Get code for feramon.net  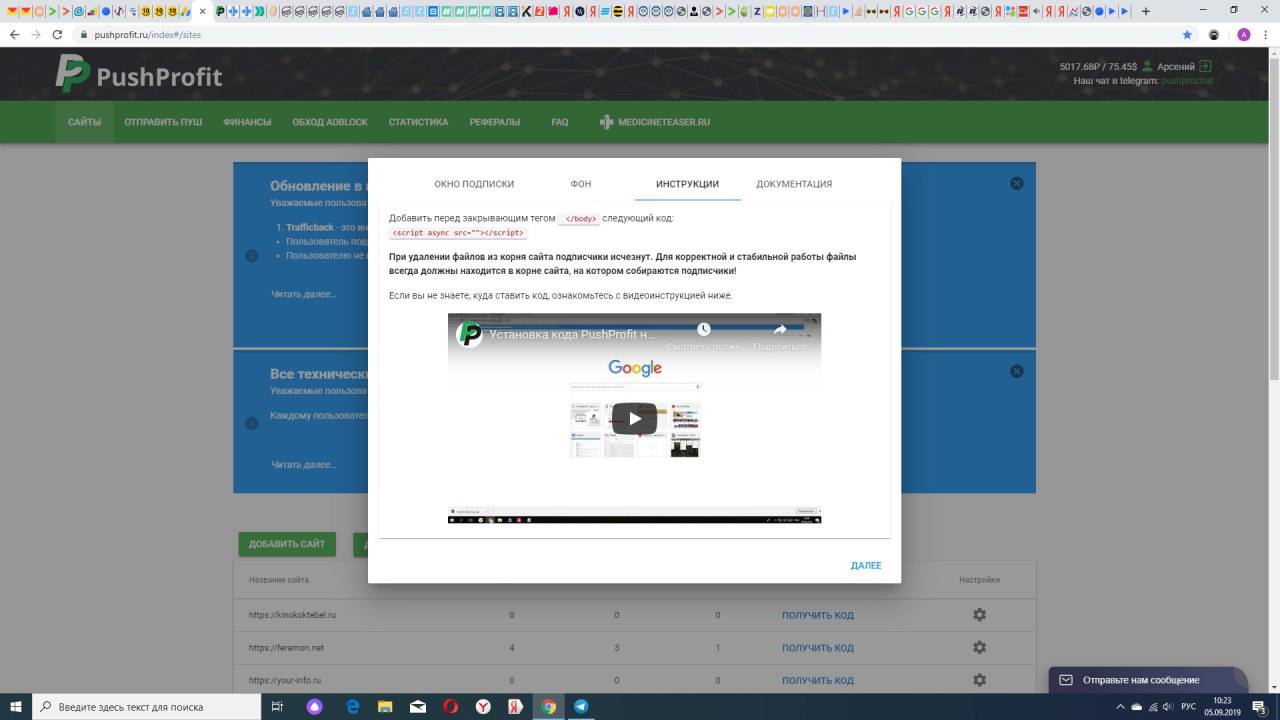[x=818, y=648]
